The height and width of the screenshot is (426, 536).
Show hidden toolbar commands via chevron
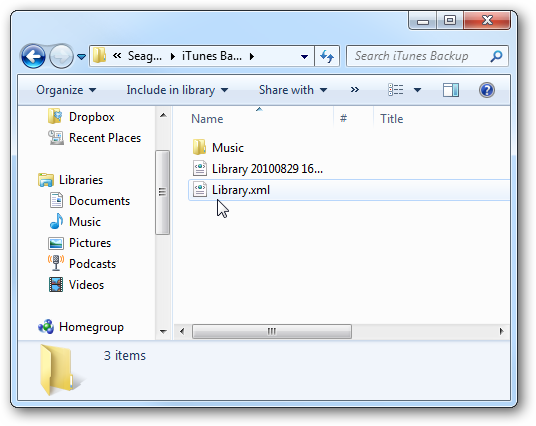point(355,90)
